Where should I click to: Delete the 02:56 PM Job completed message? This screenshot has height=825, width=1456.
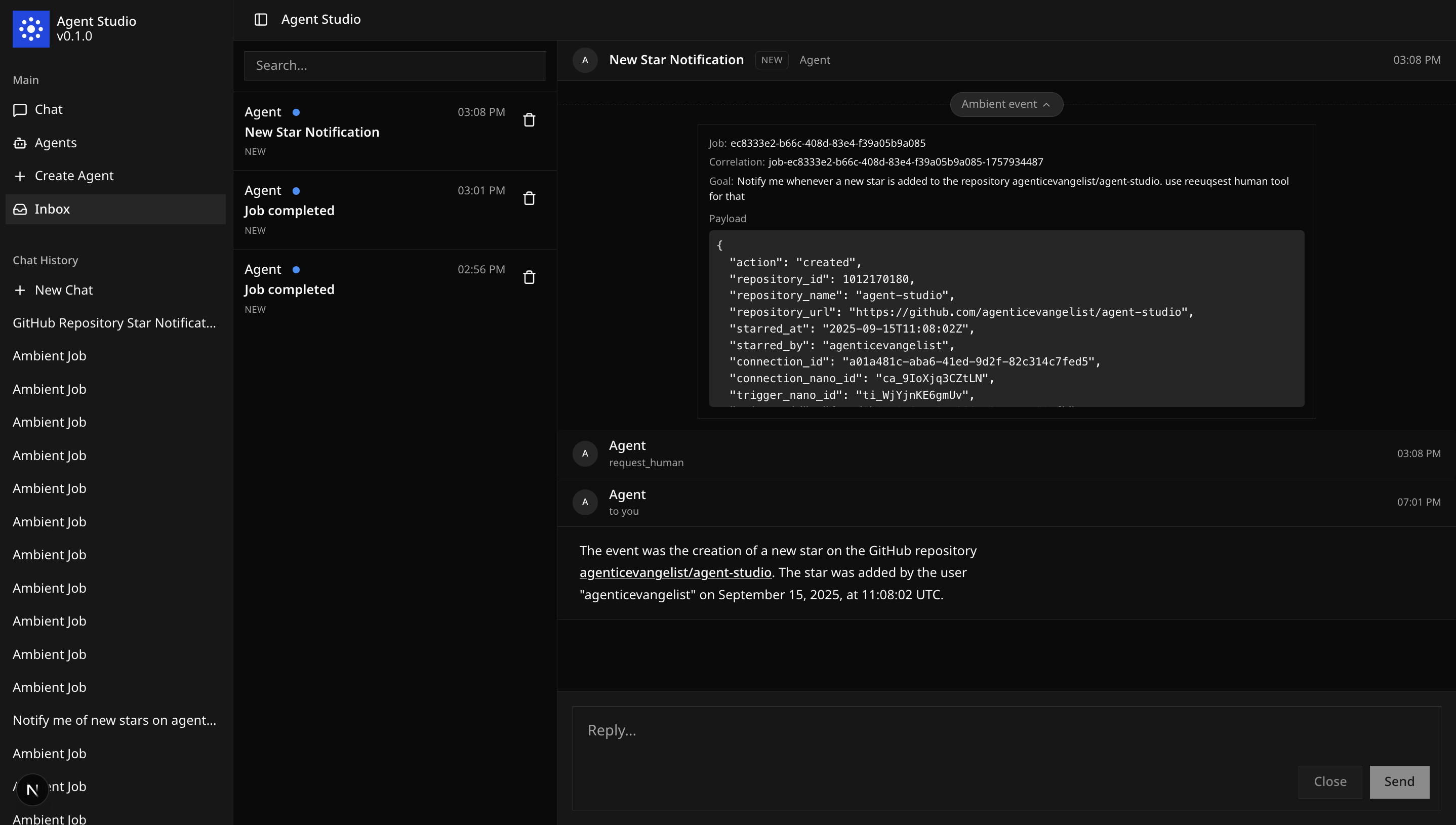pos(529,277)
